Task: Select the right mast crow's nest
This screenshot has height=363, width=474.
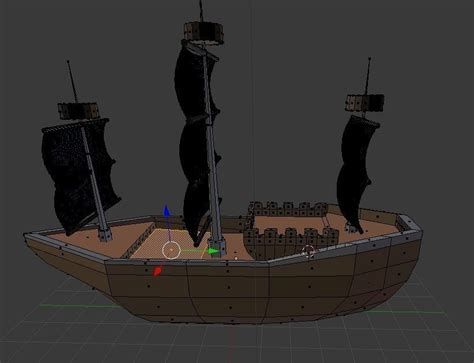Action: tap(365, 103)
